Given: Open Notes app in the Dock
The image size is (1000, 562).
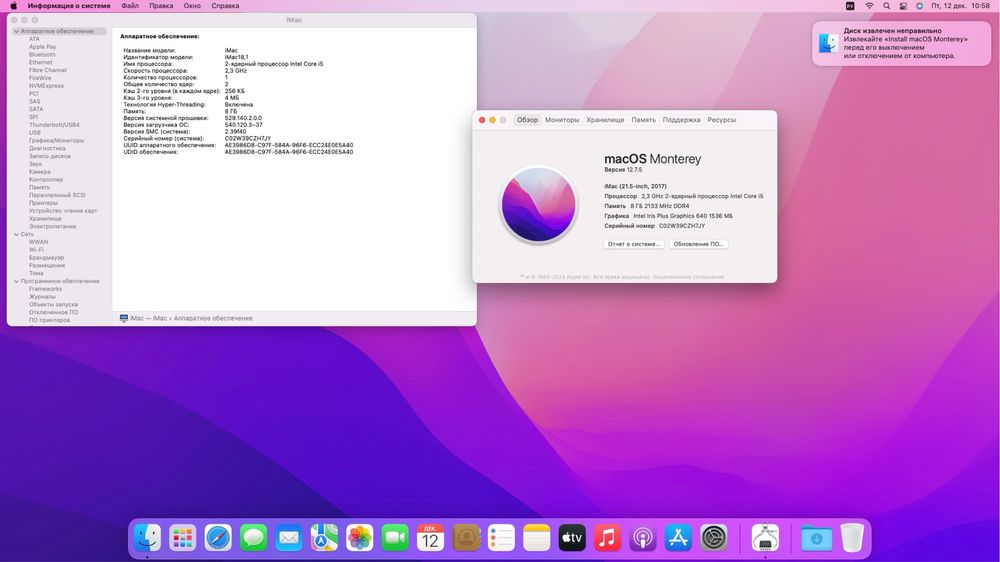Looking at the screenshot, I should (x=536, y=538).
